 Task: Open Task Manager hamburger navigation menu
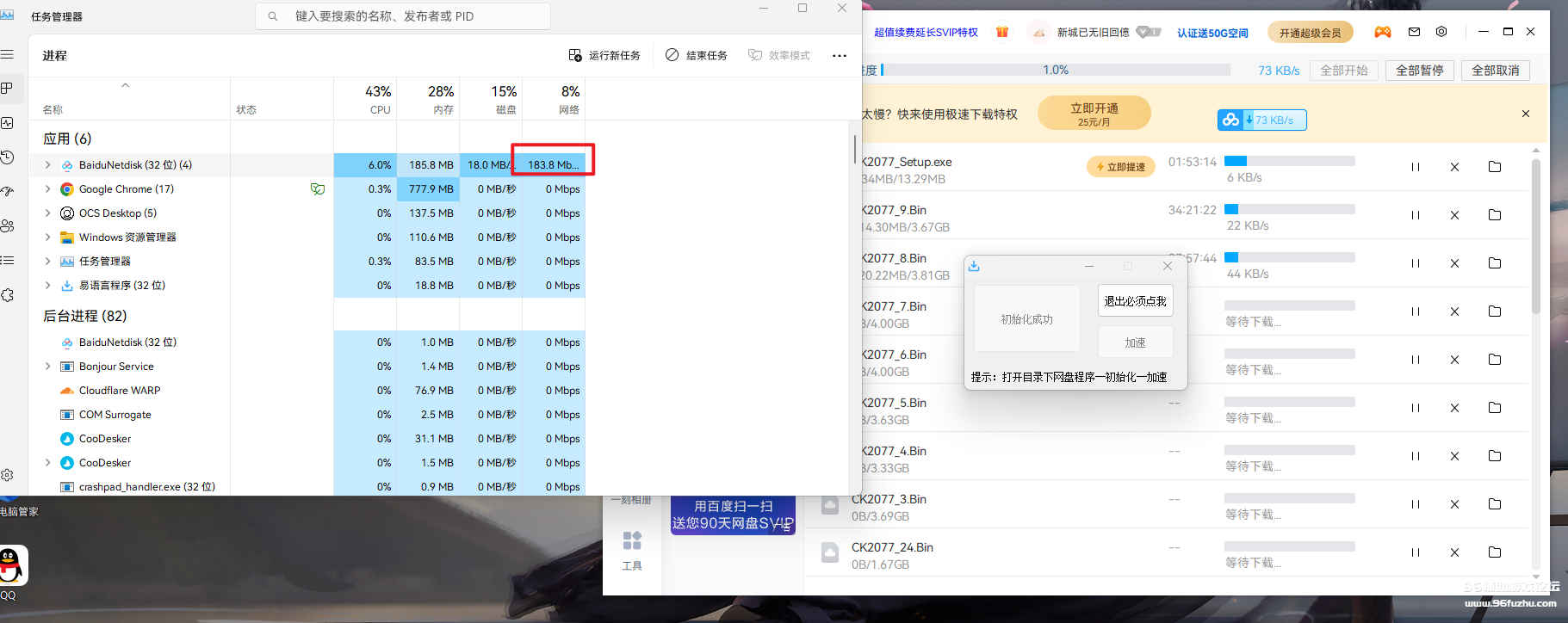coord(7,54)
